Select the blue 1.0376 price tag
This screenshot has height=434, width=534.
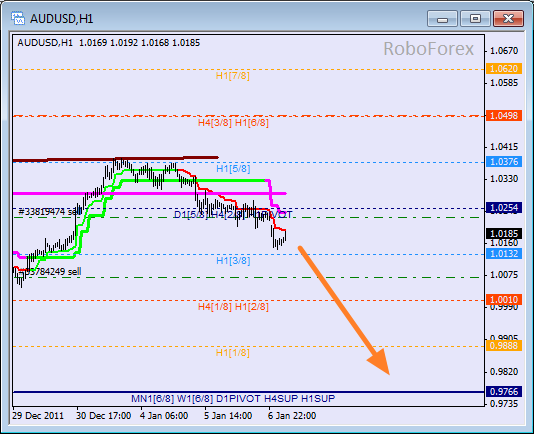coord(504,161)
